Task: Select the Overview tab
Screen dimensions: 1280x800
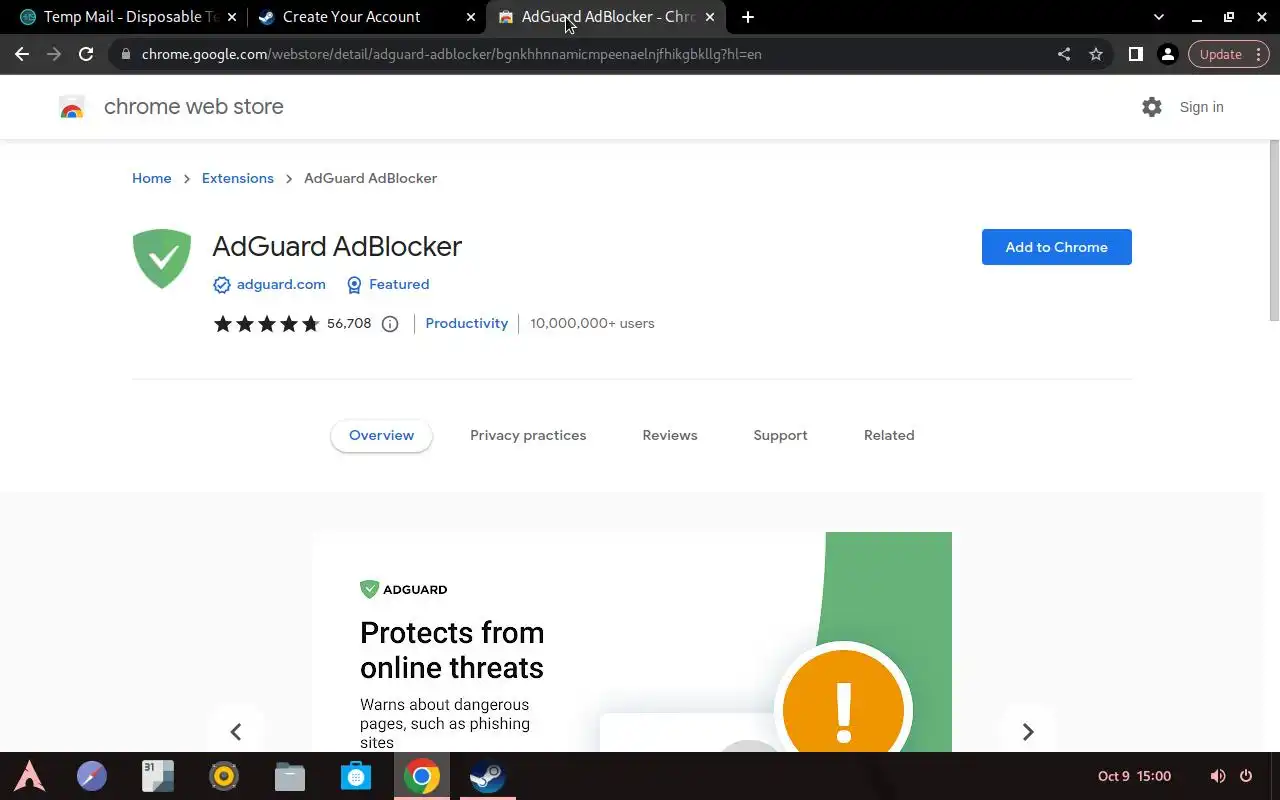Action: 381,435
